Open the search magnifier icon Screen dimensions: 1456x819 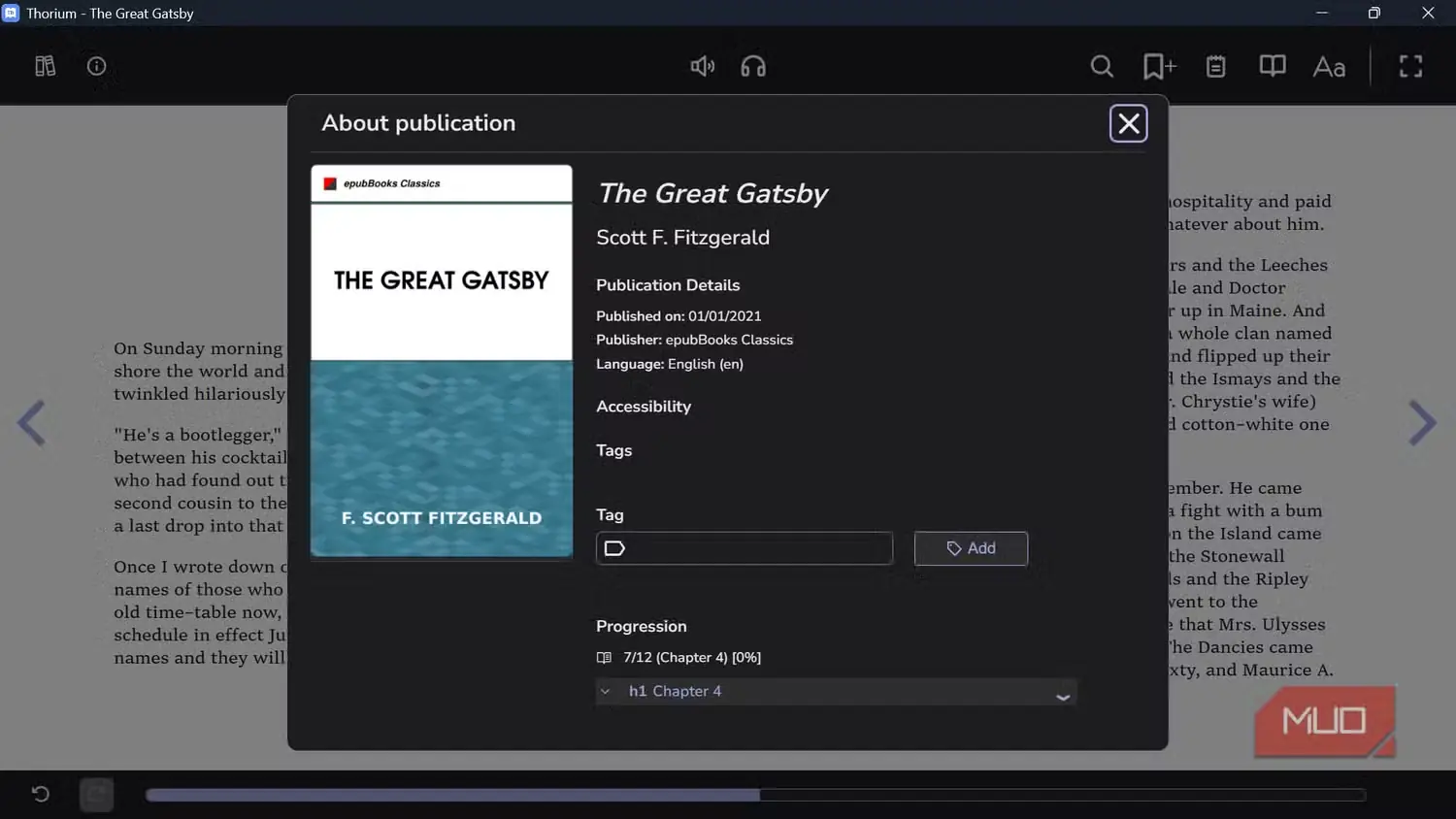pyautogui.click(x=1102, y=66)
